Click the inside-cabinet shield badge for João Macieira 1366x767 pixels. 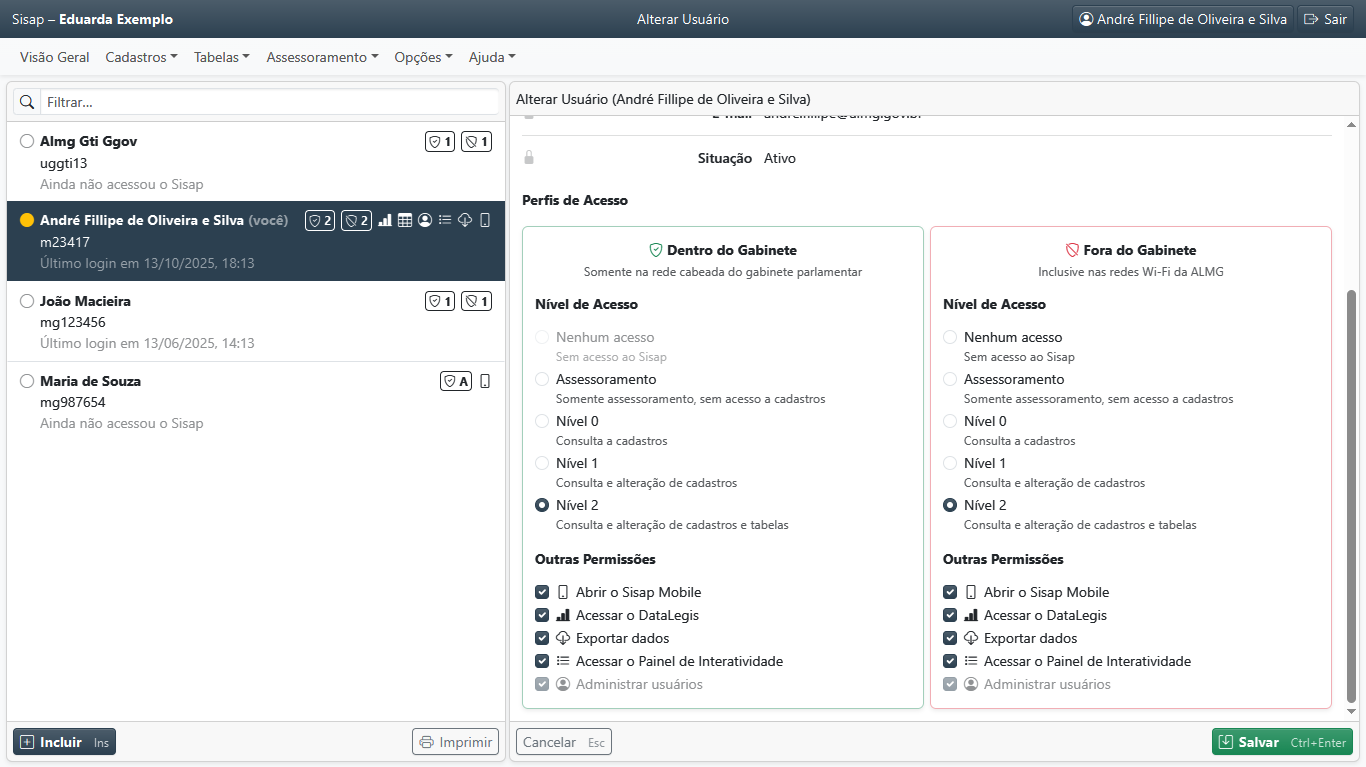pyautogui.click(x=440, y=301)
